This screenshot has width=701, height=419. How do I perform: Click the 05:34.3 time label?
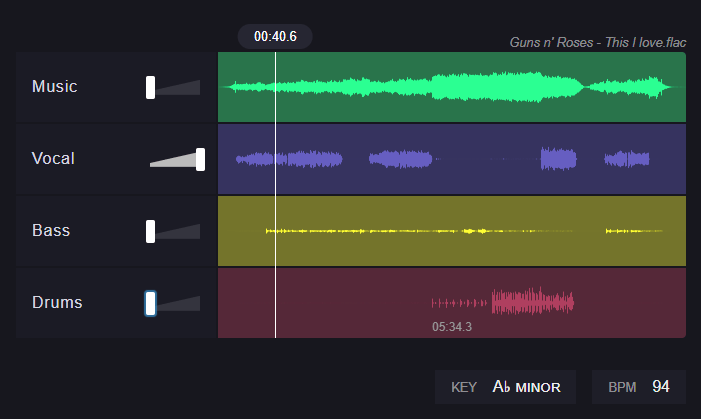(452, 327)
